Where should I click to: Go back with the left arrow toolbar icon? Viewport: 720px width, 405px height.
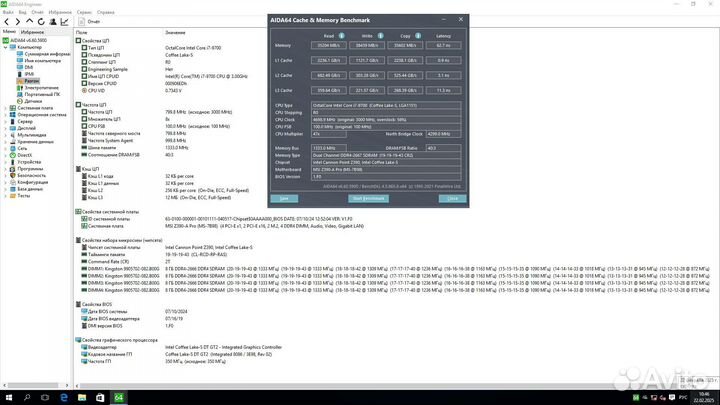[x=6, y=22]
